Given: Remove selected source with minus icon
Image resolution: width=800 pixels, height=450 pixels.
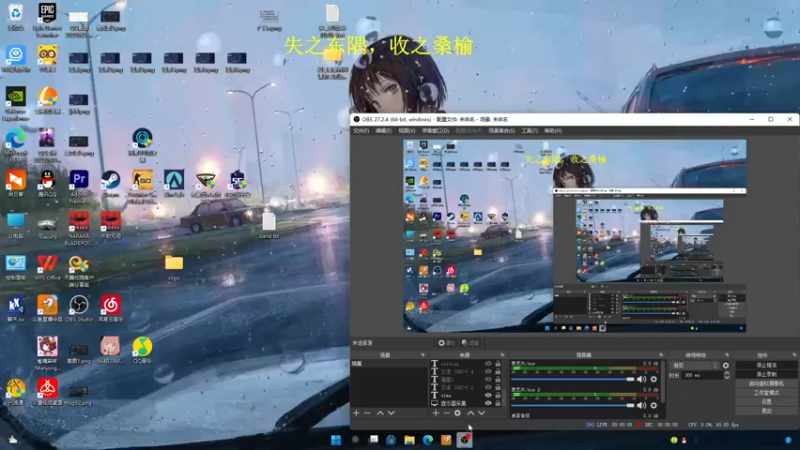Looking at the screenshot, I should (446, 413).
